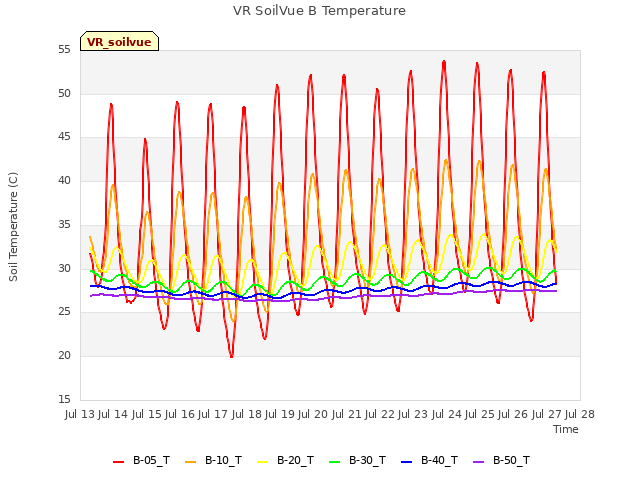Click the highest red peak near Jul 24

click(x=444, y=62)
